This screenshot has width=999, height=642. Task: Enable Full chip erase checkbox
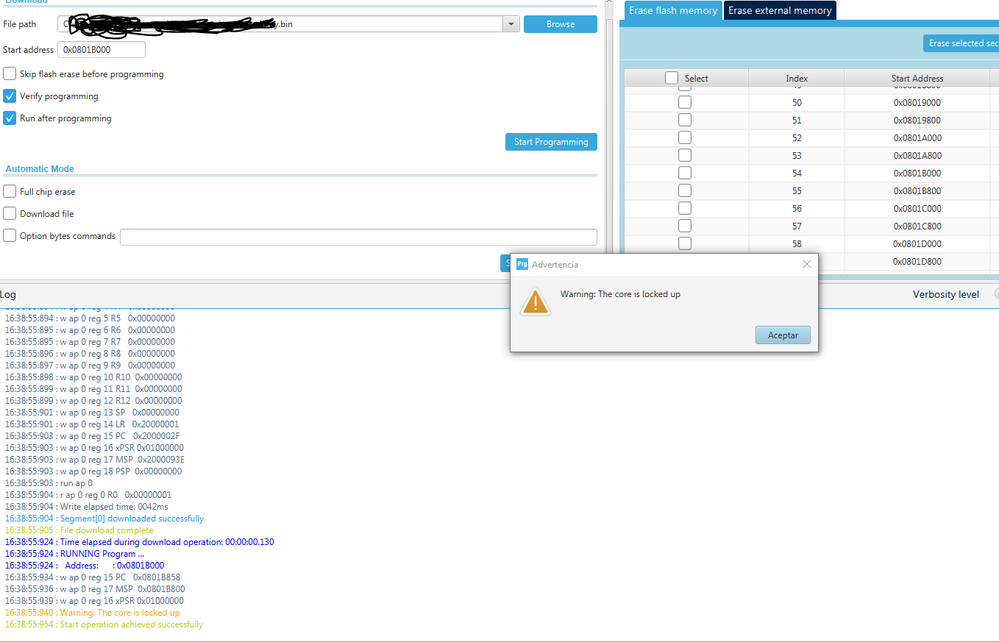(x=10, y=192)
